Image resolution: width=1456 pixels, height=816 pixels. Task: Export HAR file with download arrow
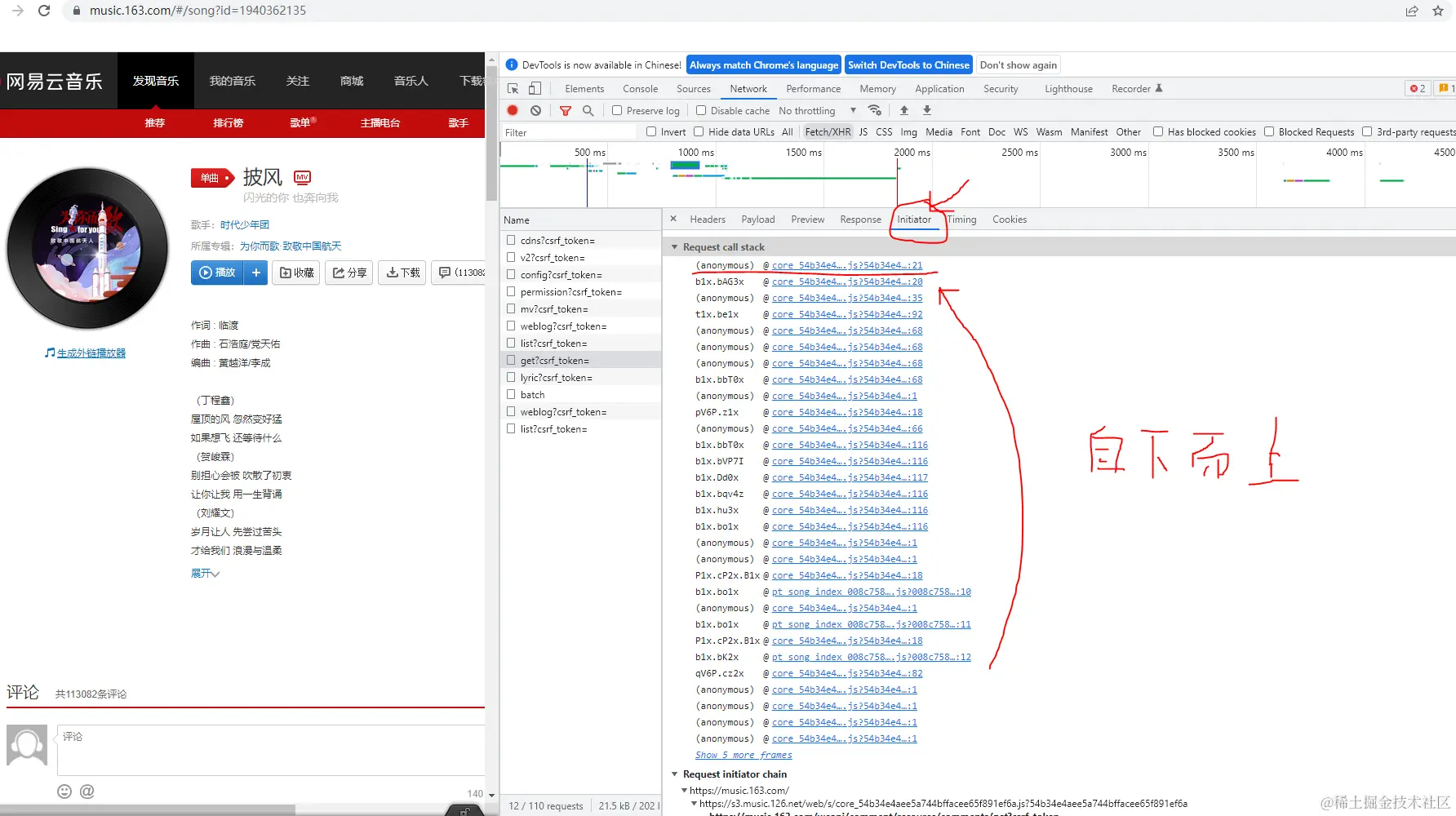pyautogui.click(x=927, y=110)
